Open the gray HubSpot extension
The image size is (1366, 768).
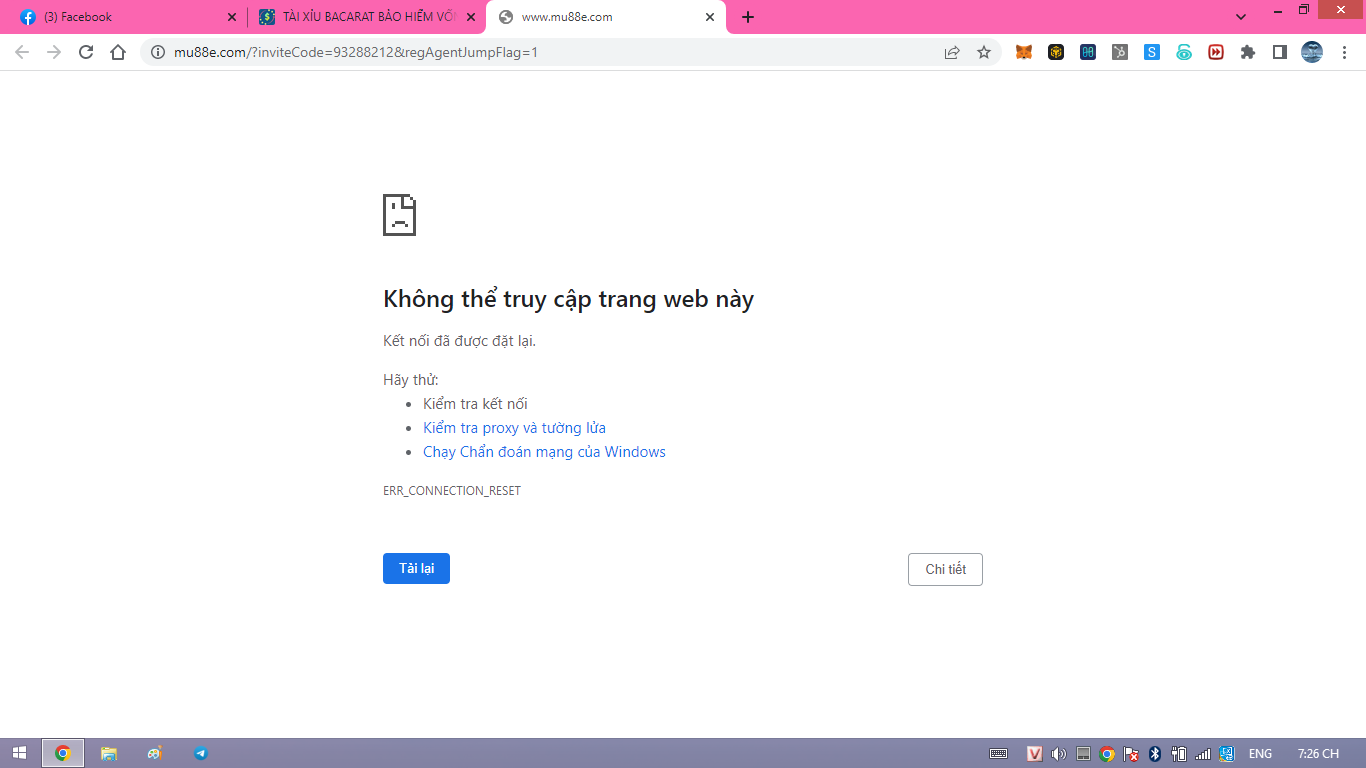(x=1120, y=52)
